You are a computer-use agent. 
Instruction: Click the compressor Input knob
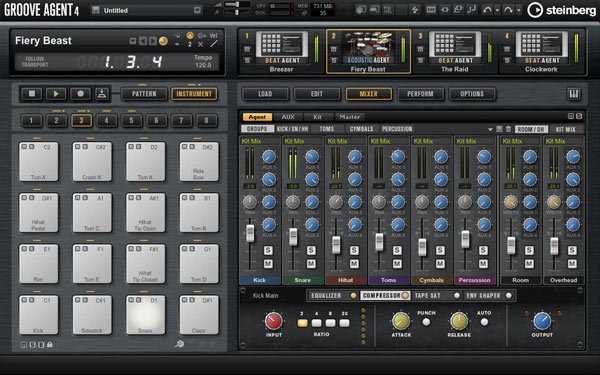(x=274, y=321)
